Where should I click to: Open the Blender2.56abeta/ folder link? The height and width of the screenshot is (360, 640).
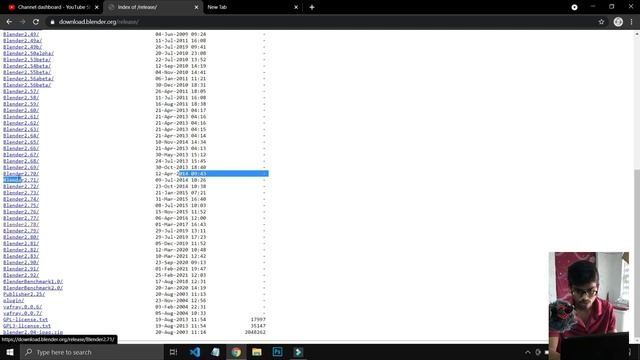[28, 78]
